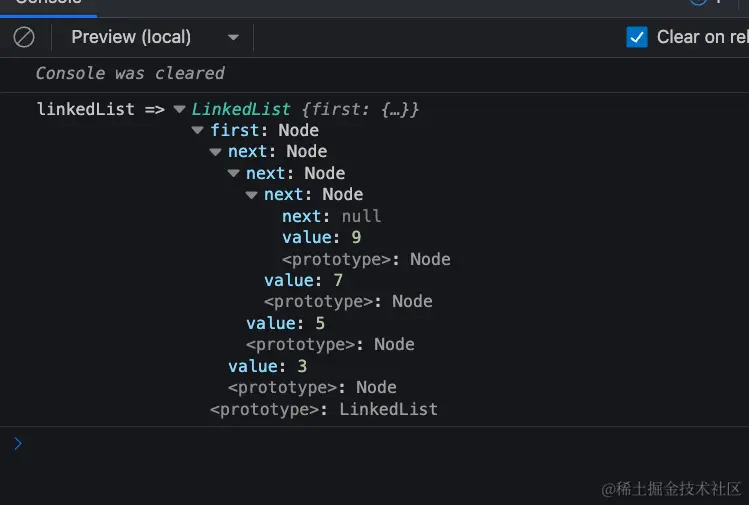This screenshot has width=749, height=505.
Task: Click the clear console icon
Action: point(24,37)
